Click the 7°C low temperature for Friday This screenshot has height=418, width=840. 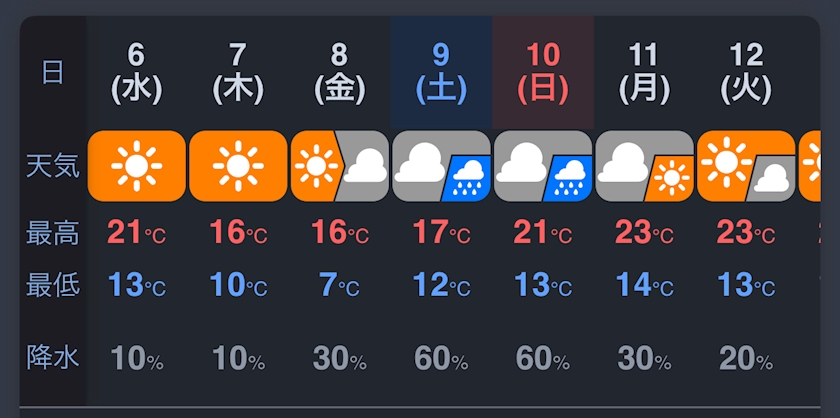[340, 286]
